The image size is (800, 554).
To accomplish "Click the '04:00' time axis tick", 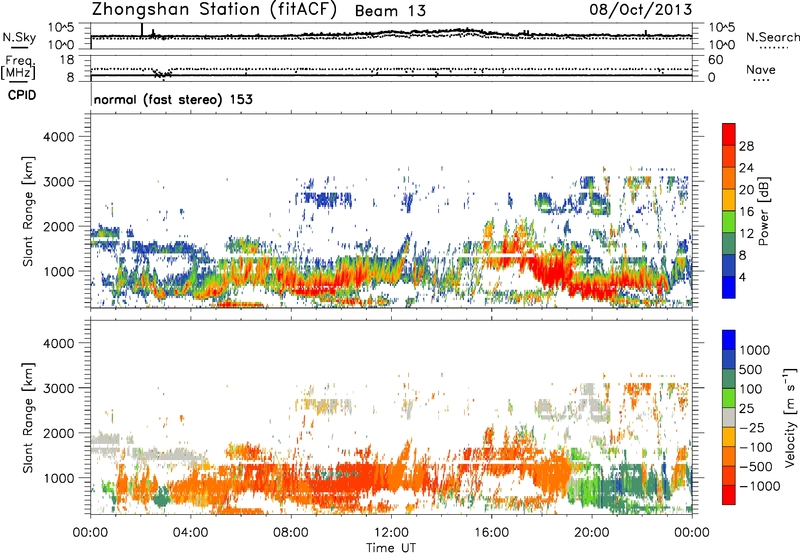I will coord(190,533).
